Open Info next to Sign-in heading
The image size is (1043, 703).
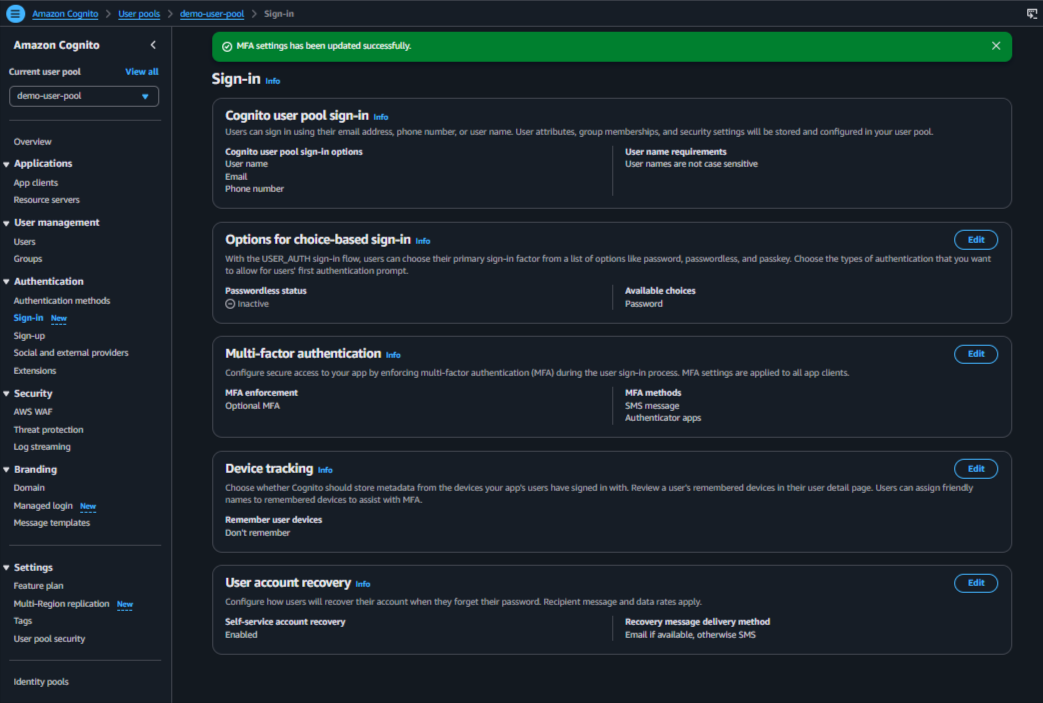tap(273, 81)
